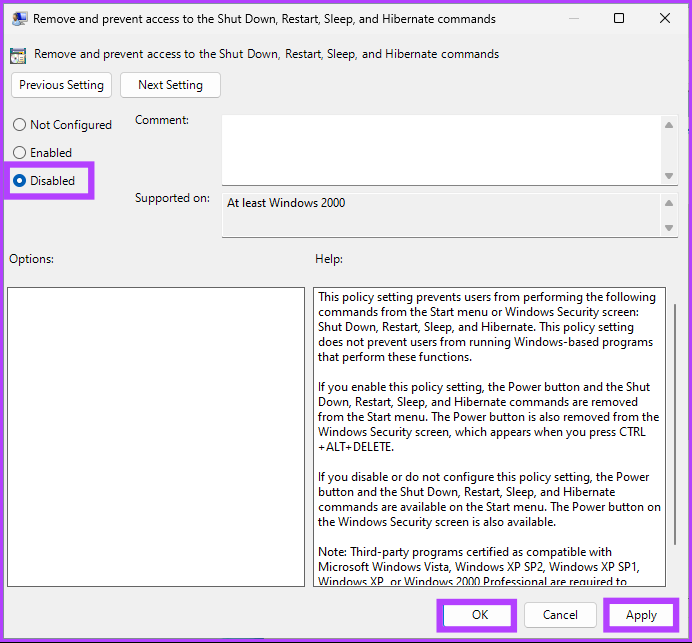Apply the policy setting
Viewport: 692px width, 643px height.
tap(641, 615)
